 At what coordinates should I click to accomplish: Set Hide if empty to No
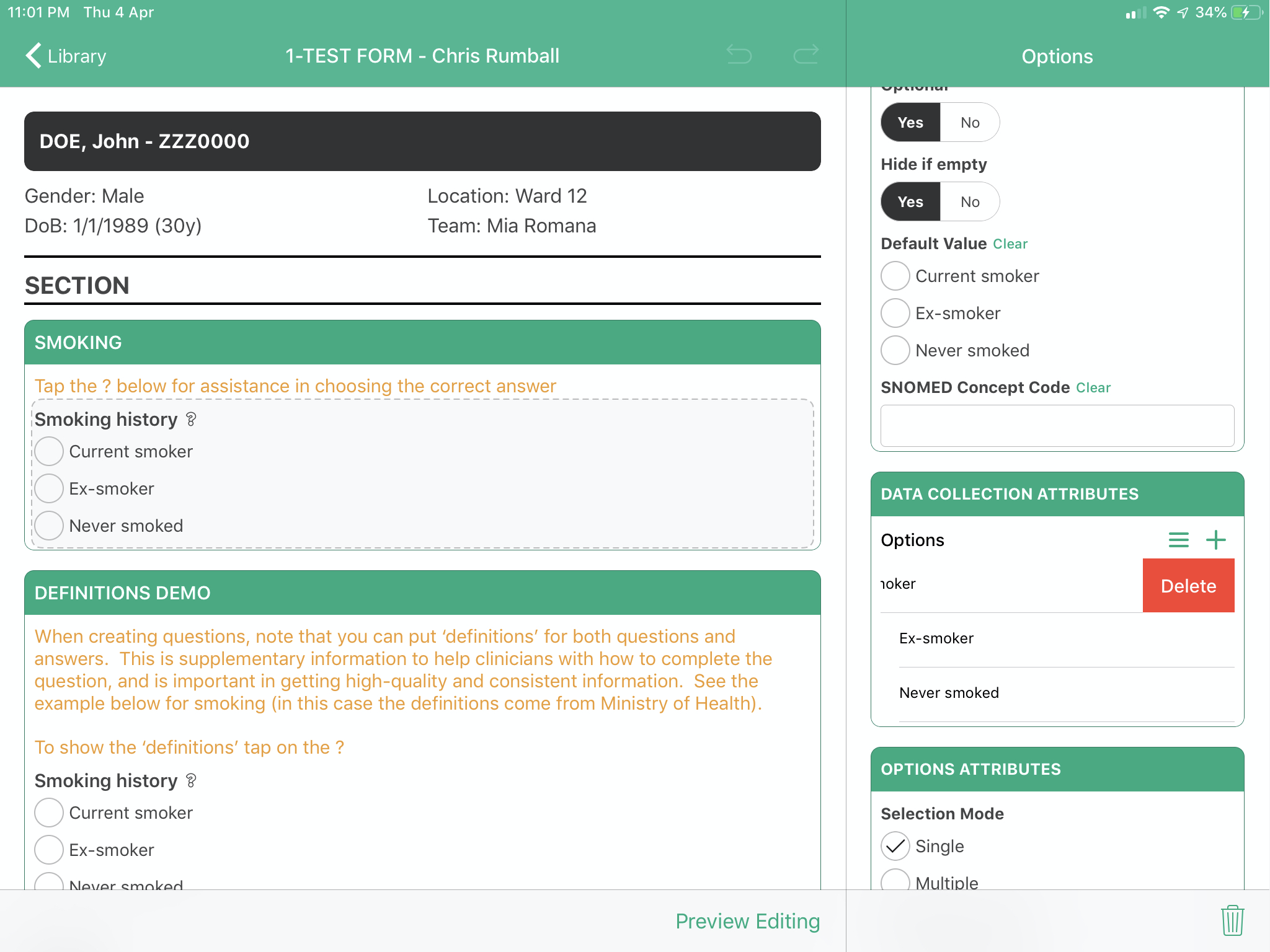(969, 202)
